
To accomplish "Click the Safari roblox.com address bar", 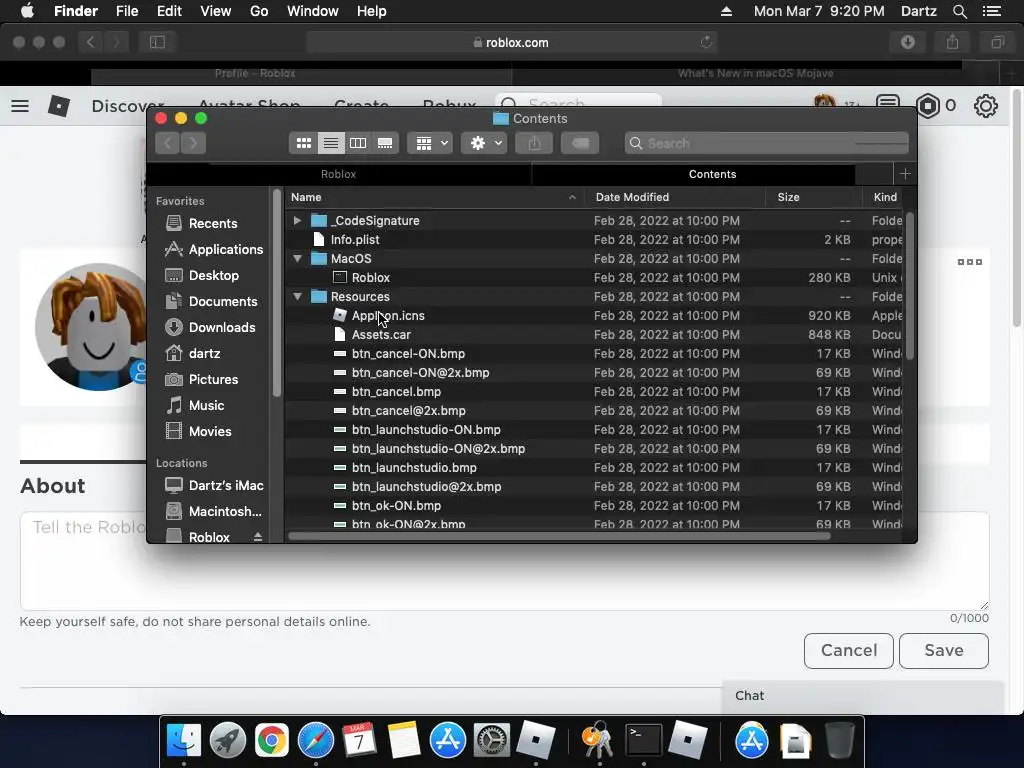I will point(511,42).
